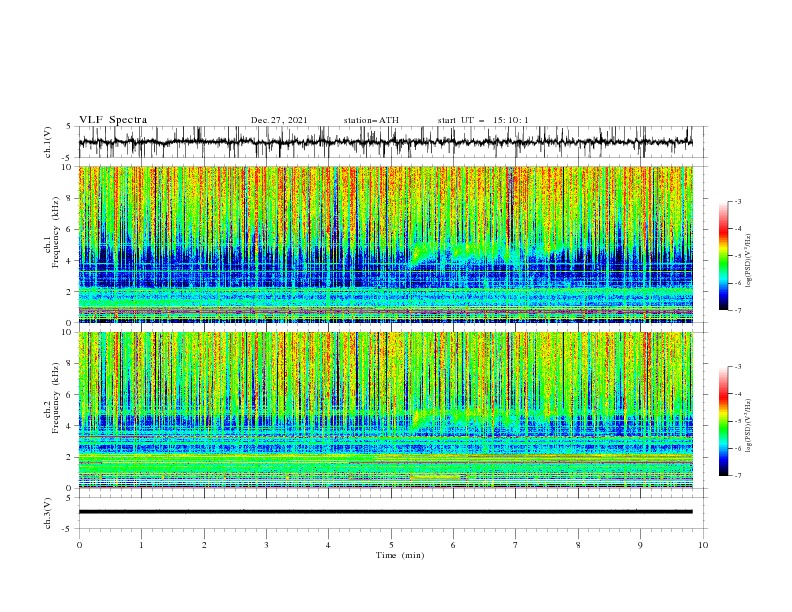Click the "0" tick on the time axis
792x612 pixels.
click(79, 545)
